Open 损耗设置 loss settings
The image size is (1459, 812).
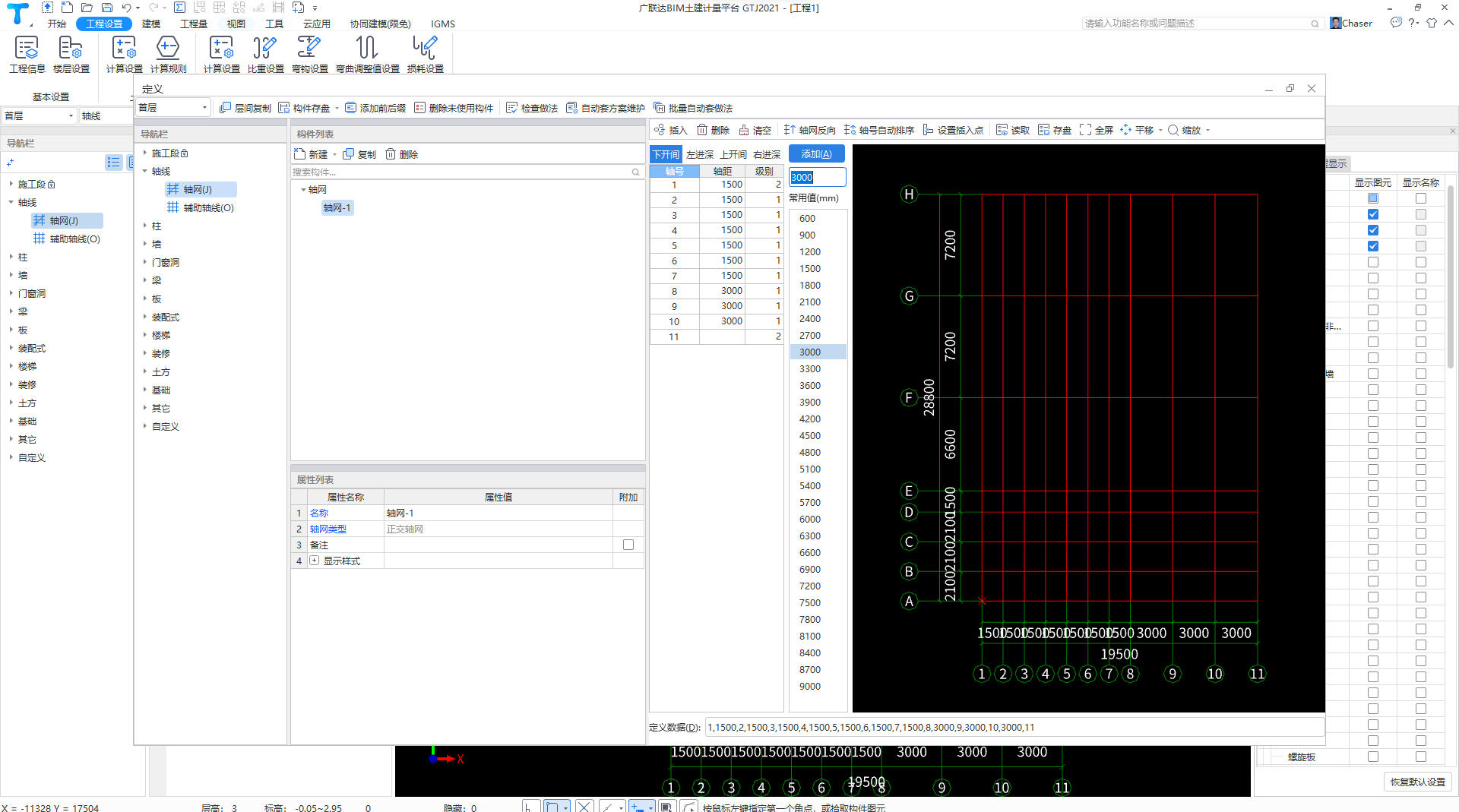pyautogui.click(x=426, y=54)
